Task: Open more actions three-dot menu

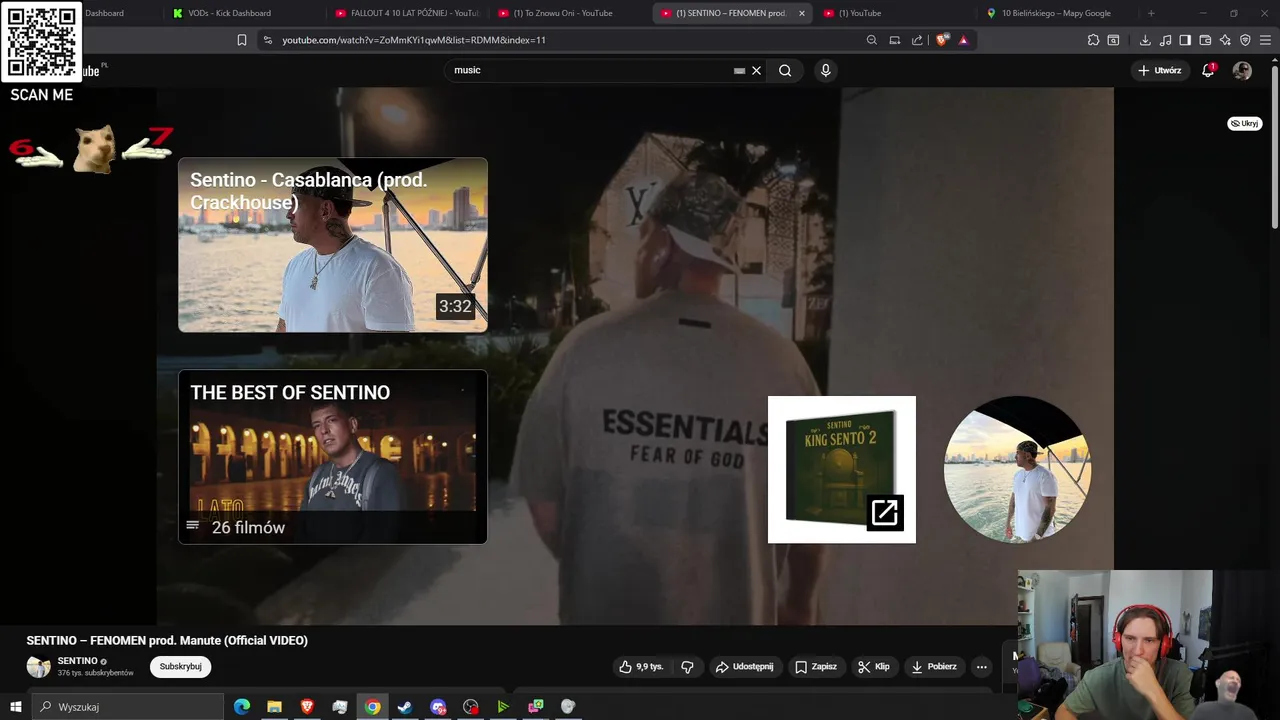Action: click(x=981, y=666)
